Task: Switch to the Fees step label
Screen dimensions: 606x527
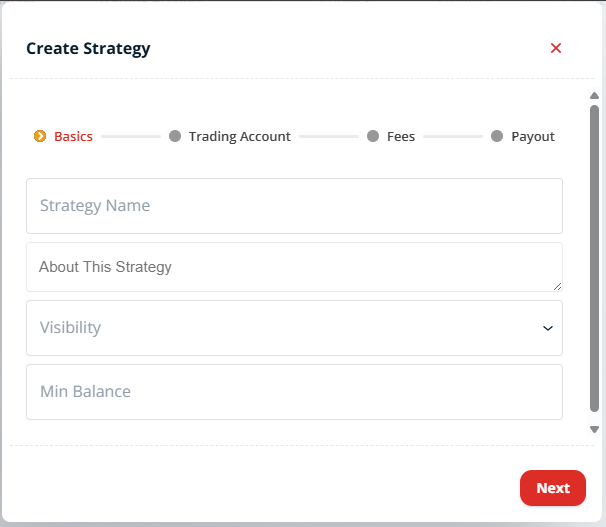Action: pos(401,136)
